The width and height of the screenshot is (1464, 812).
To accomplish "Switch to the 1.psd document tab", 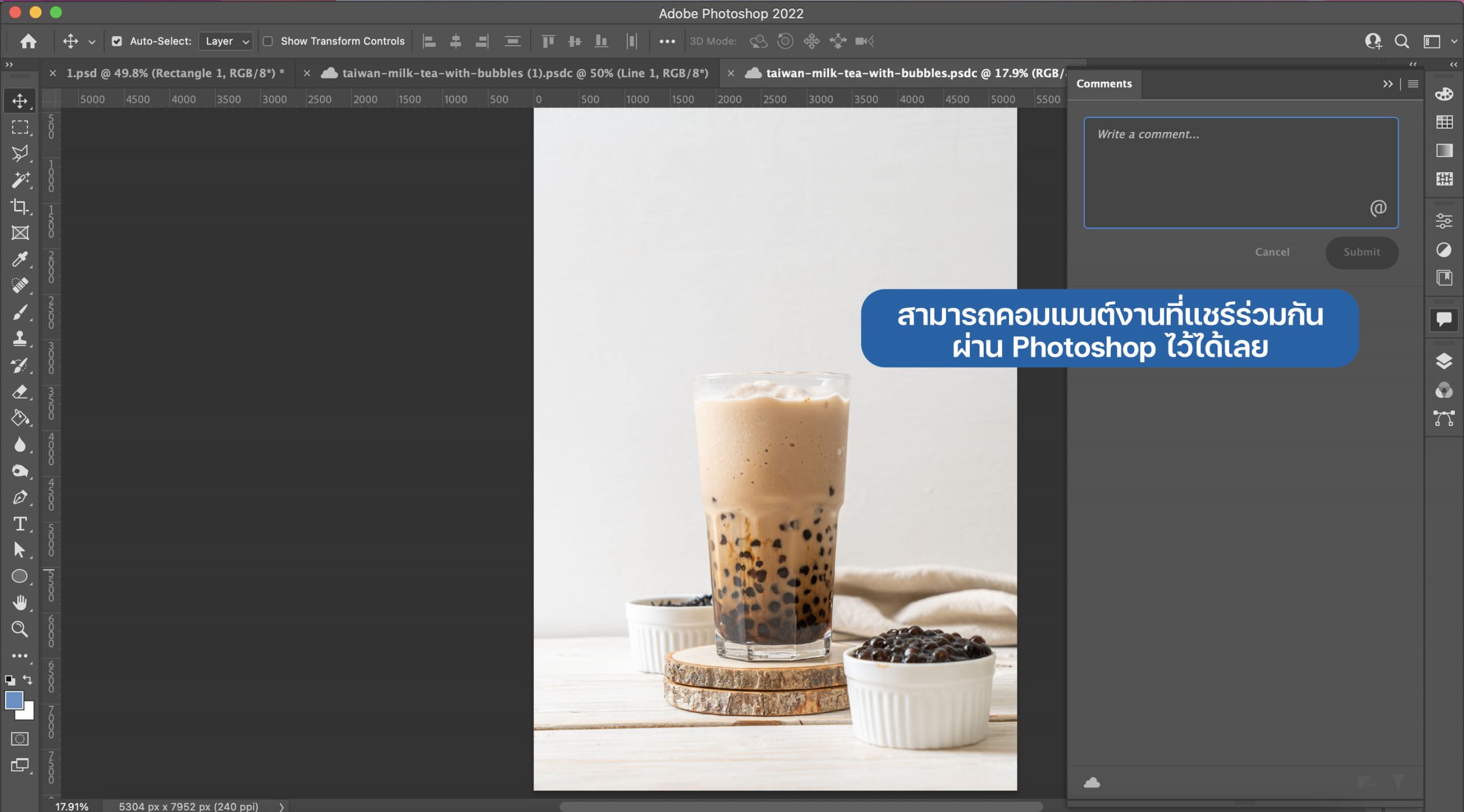I will click(x=174, y=73).
